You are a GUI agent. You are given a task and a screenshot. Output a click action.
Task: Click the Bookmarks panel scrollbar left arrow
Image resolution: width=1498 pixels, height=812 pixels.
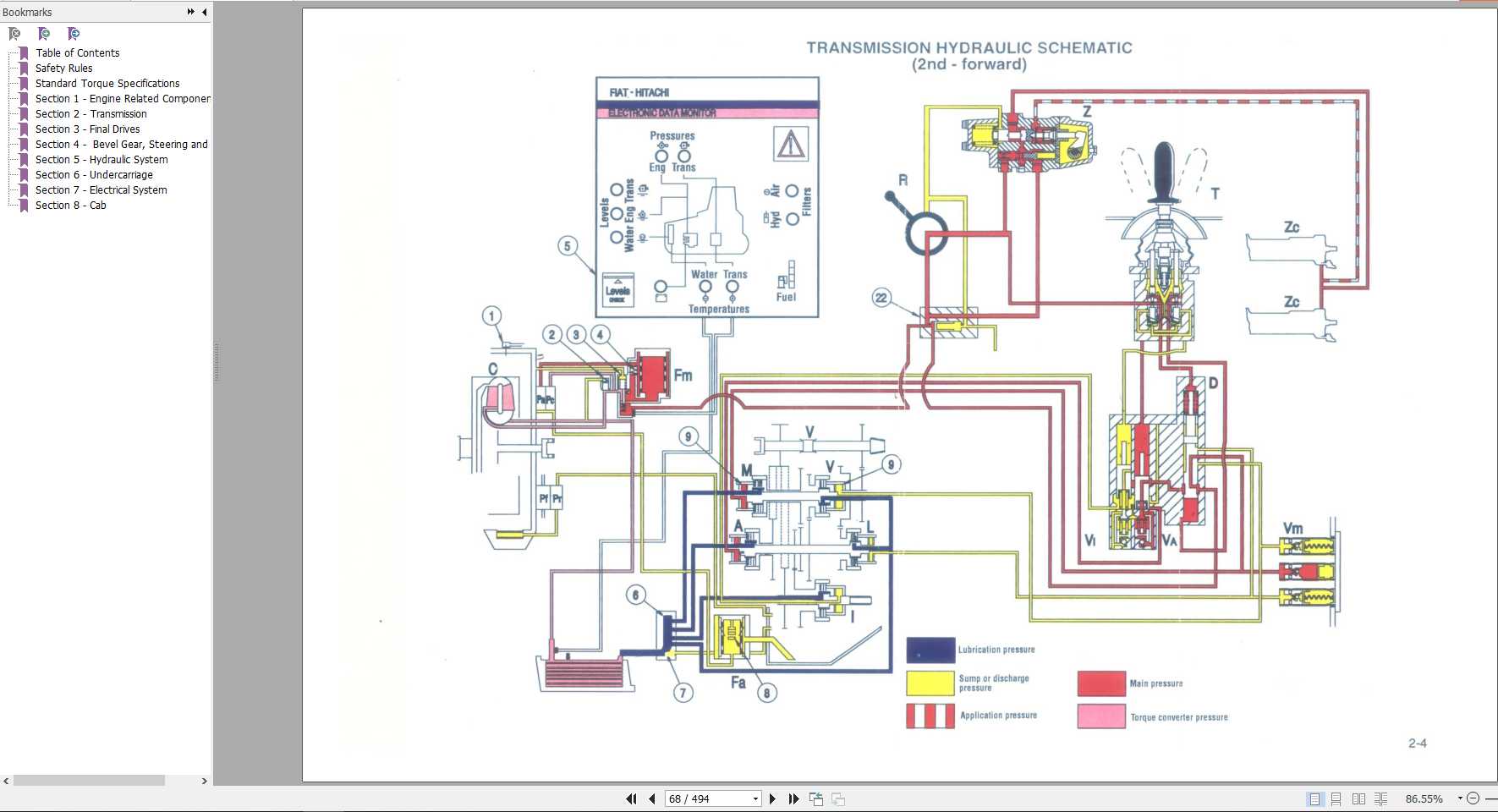tap(6, 781)
